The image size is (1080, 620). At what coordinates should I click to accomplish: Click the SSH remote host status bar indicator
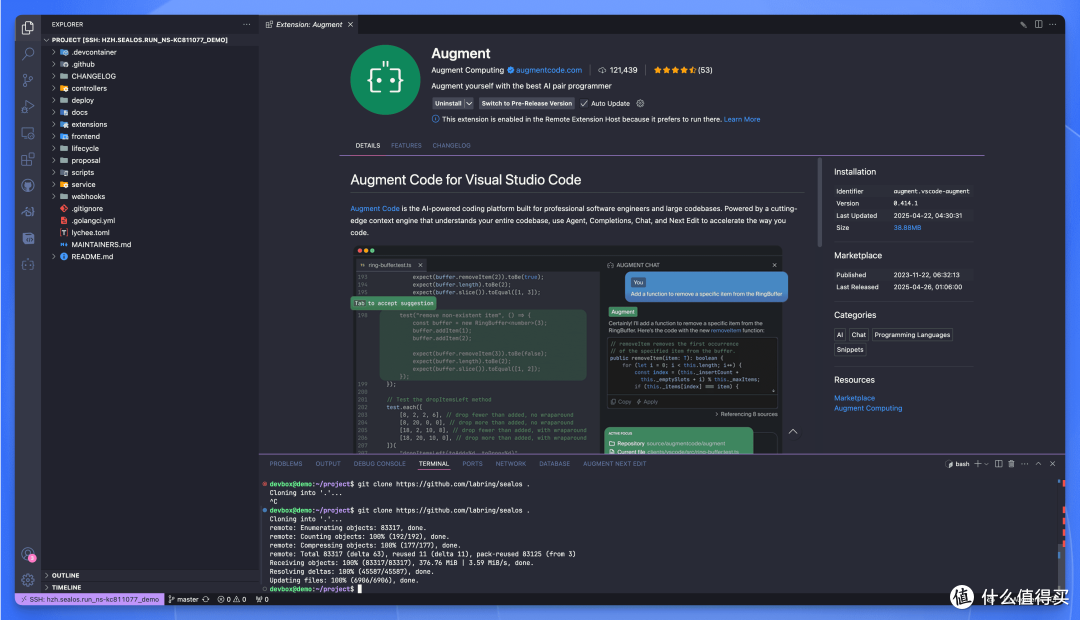pos(90,599)
